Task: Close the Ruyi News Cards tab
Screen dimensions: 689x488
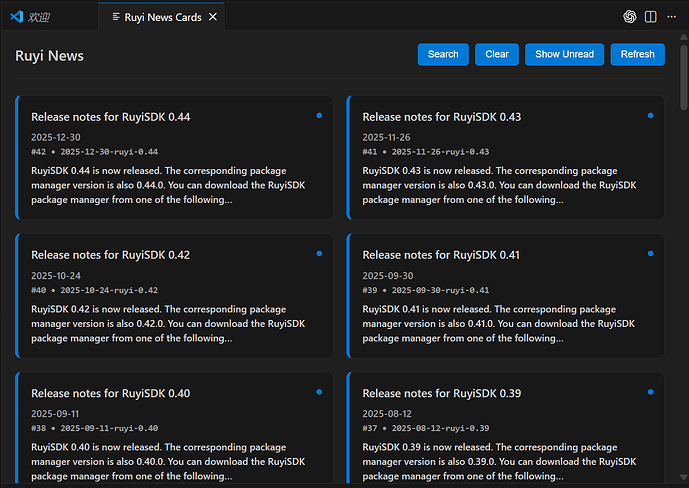Action: 213,17
